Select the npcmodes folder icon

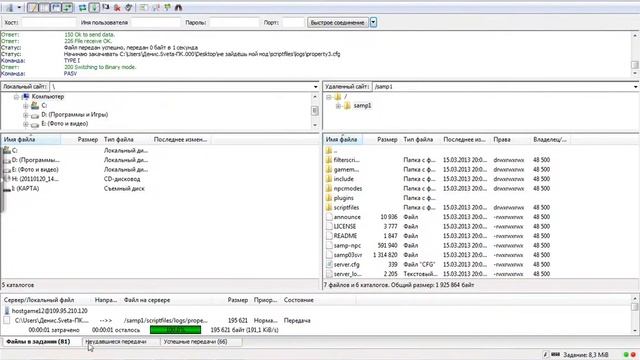click(x=329, y=189)
